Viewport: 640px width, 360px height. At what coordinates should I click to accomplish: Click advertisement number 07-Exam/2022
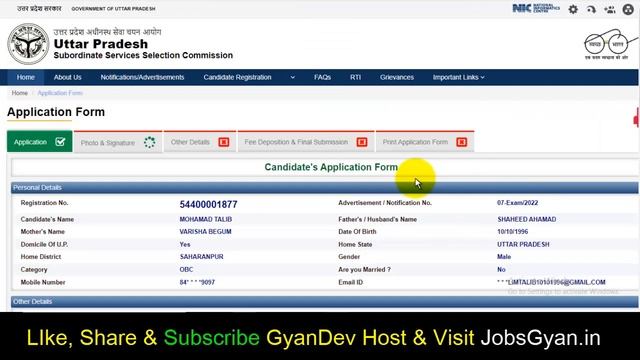[x=518, y=203]
